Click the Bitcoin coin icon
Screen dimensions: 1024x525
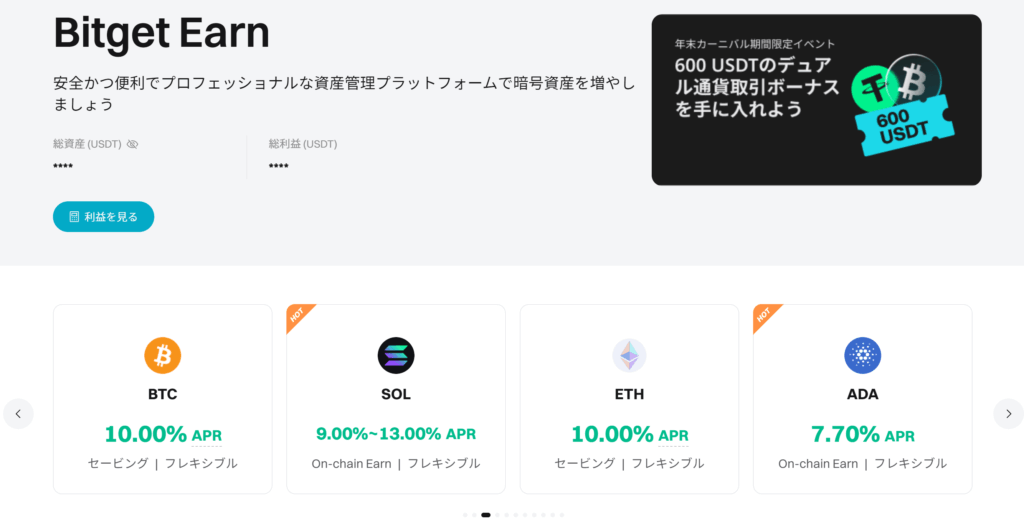(162, 354)
